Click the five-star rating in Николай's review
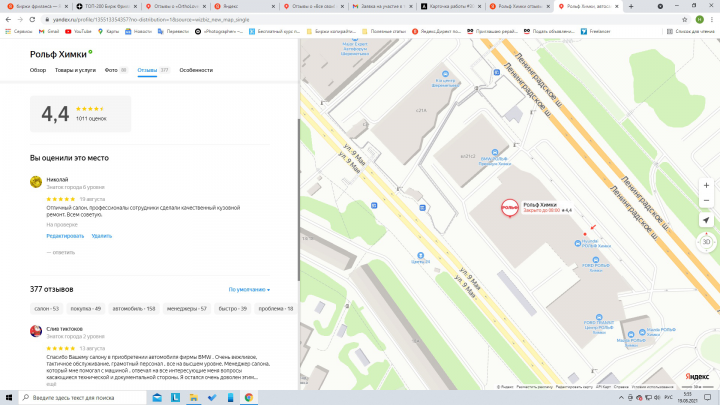The width and height of the screenshot is (720, 405). [x=61, y=199]
